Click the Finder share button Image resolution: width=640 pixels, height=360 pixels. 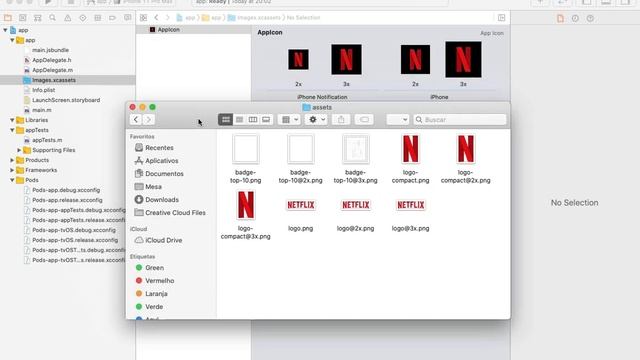pyautogui.click(x=341, y=120)
